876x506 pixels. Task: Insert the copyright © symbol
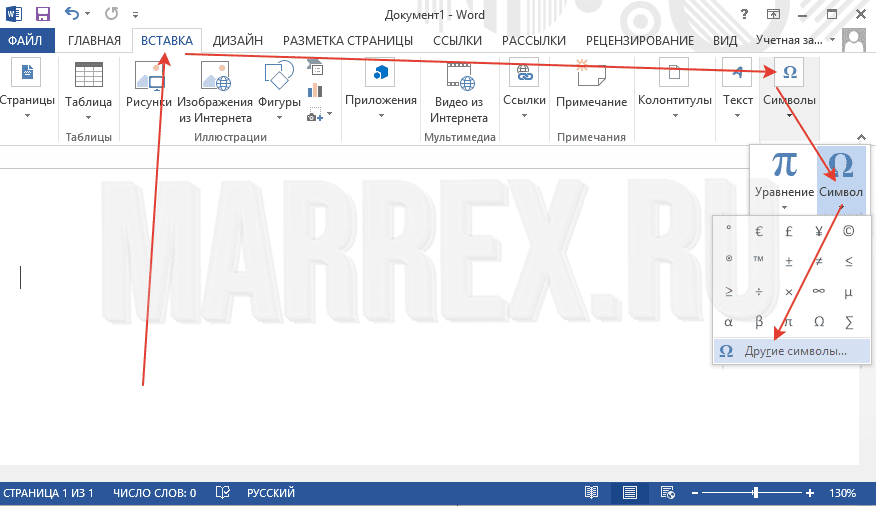pyautogui.click(x=849, y=231)
